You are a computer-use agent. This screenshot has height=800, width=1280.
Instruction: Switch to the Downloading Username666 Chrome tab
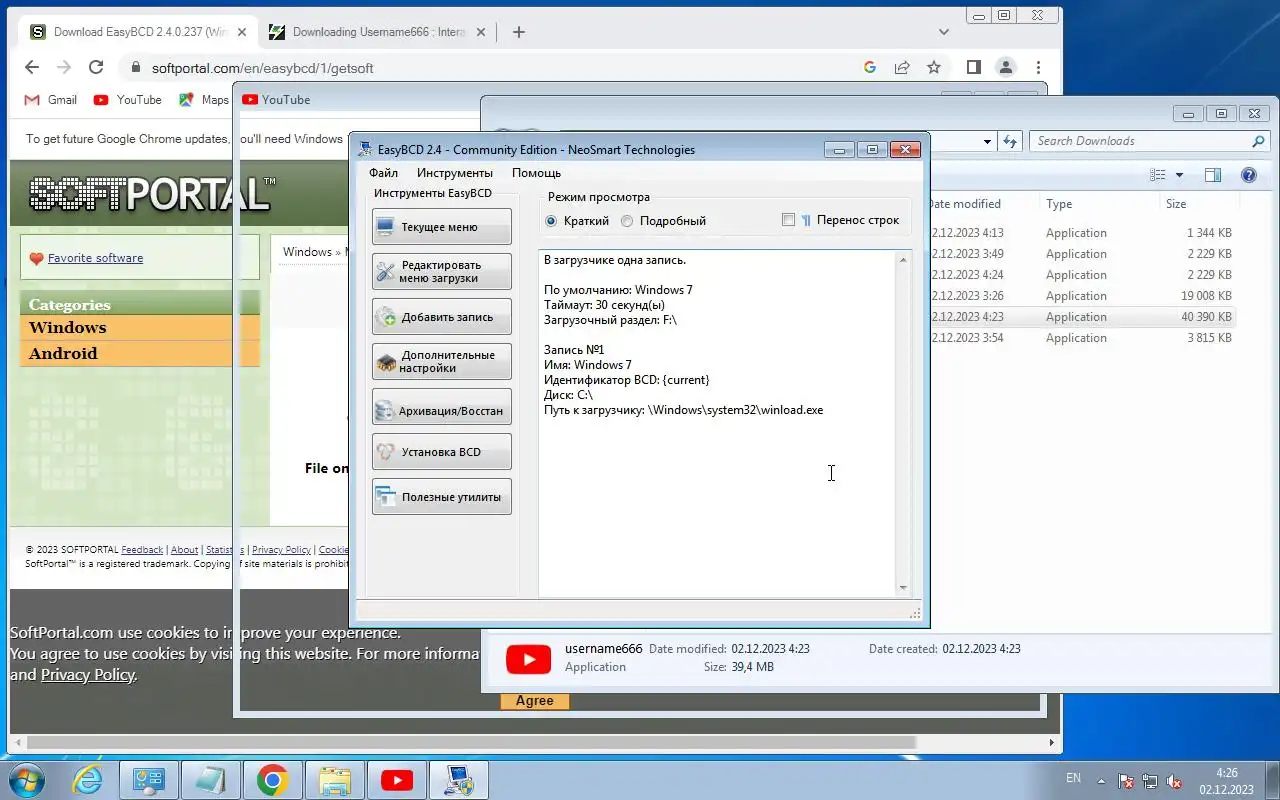[x=378, y=32]
